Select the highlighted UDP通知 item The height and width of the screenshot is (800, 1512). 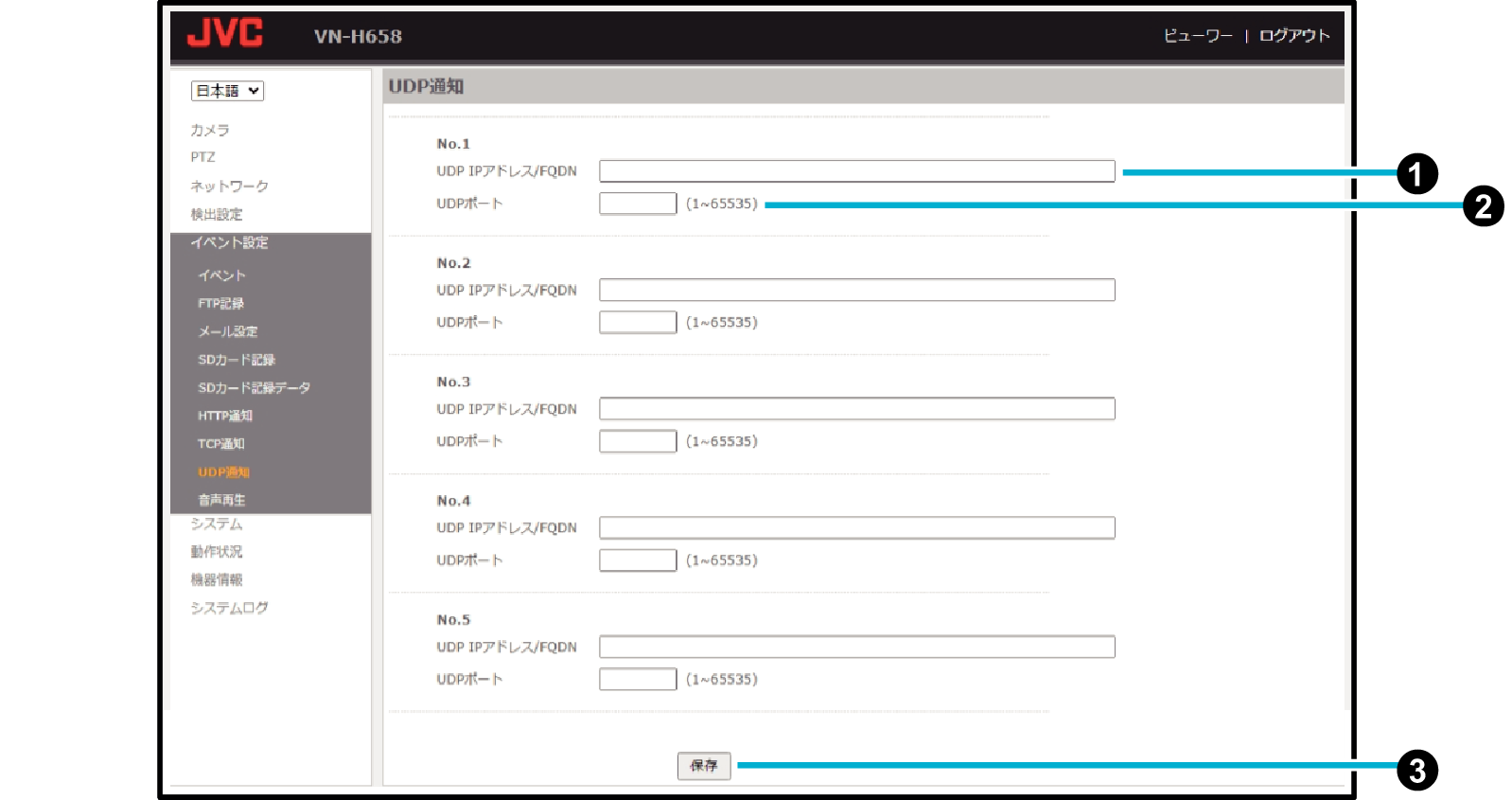point(224,472)
